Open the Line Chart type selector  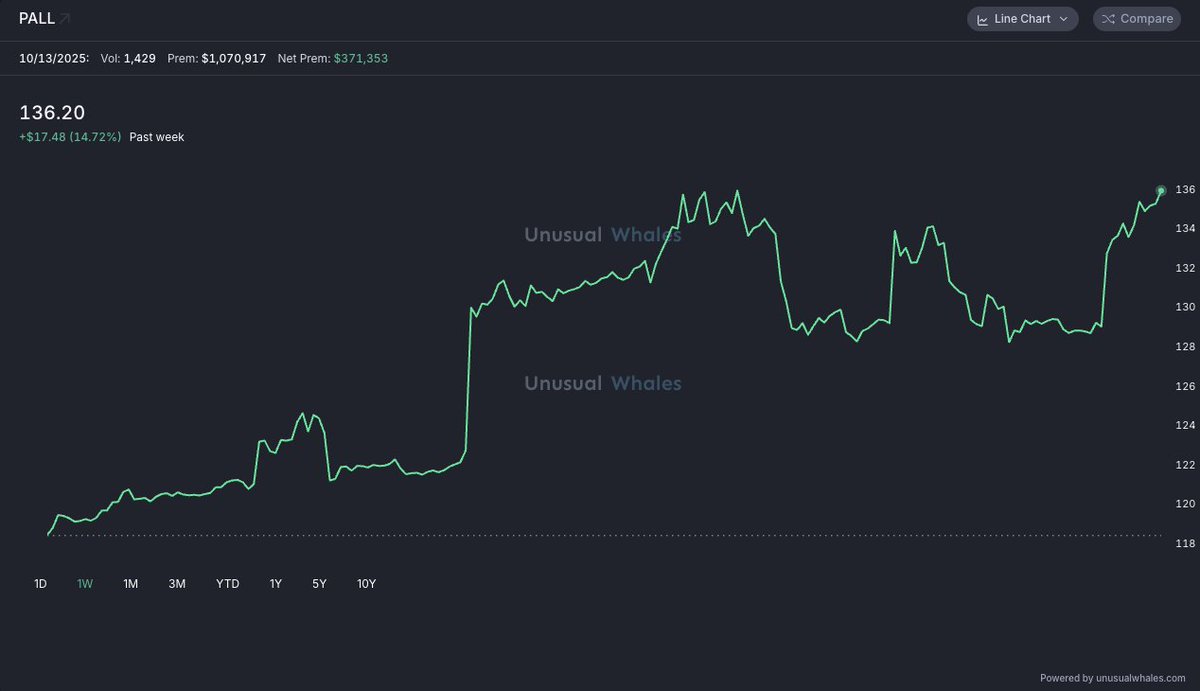pos(1022,19)
